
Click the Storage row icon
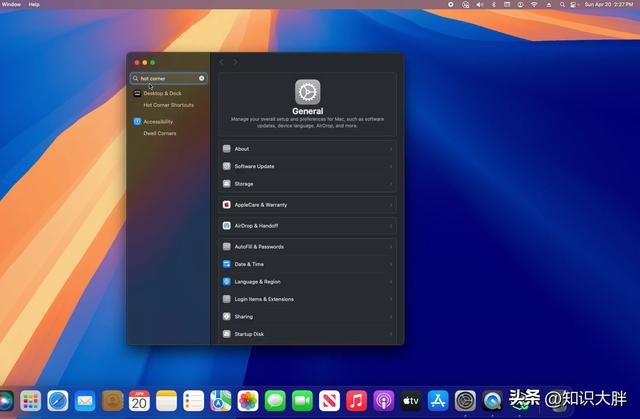coord(227,184)
